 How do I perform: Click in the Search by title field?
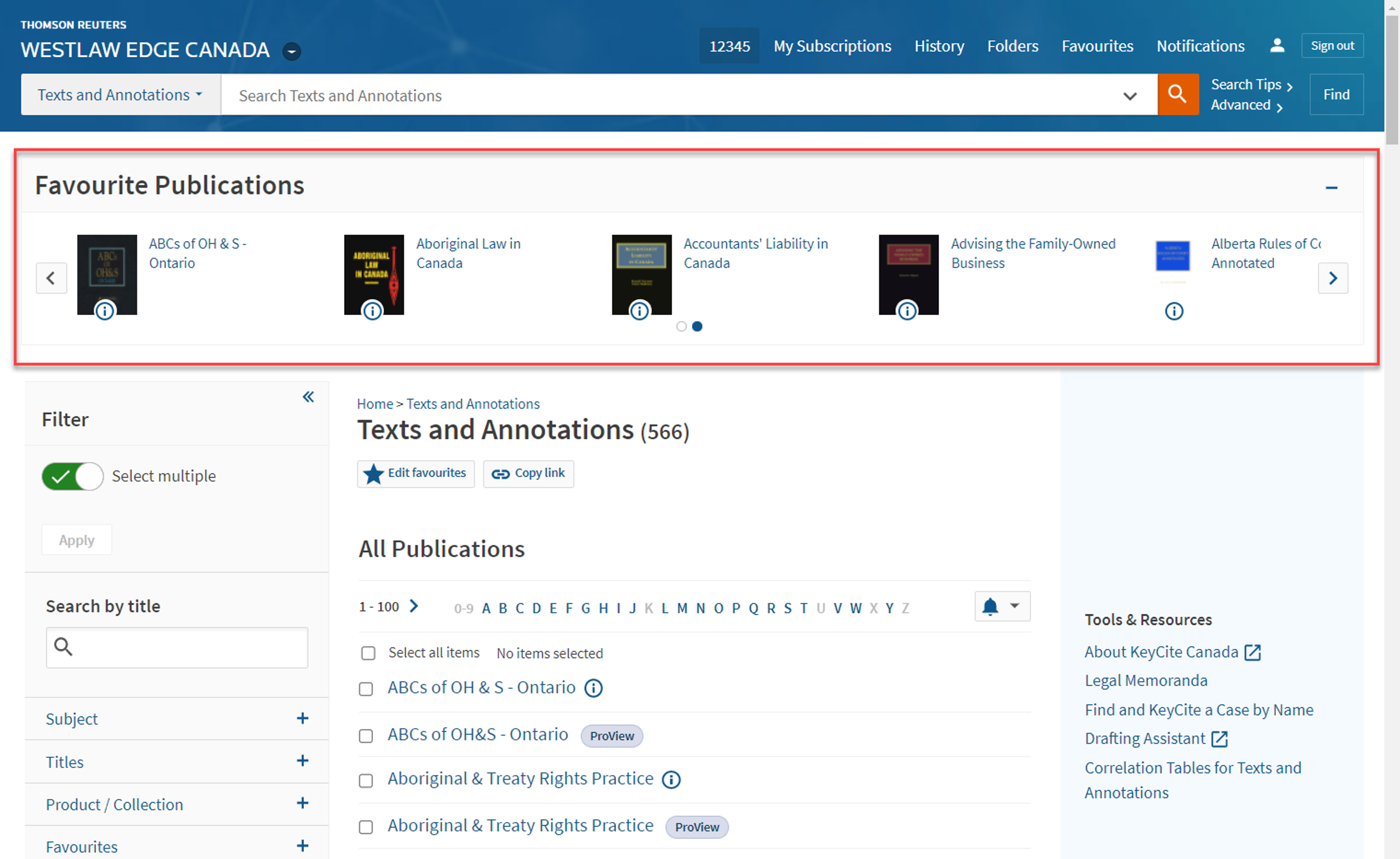point(177,647)
